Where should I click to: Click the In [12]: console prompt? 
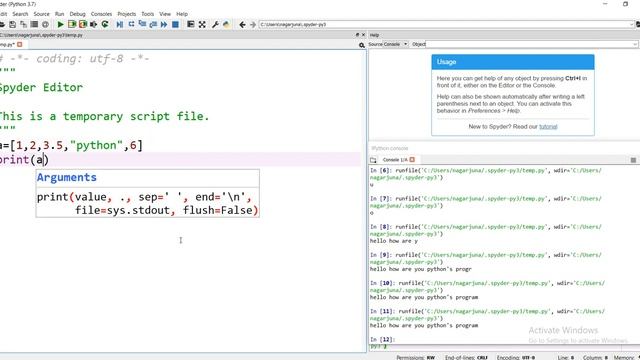click(x=382, y=339)
